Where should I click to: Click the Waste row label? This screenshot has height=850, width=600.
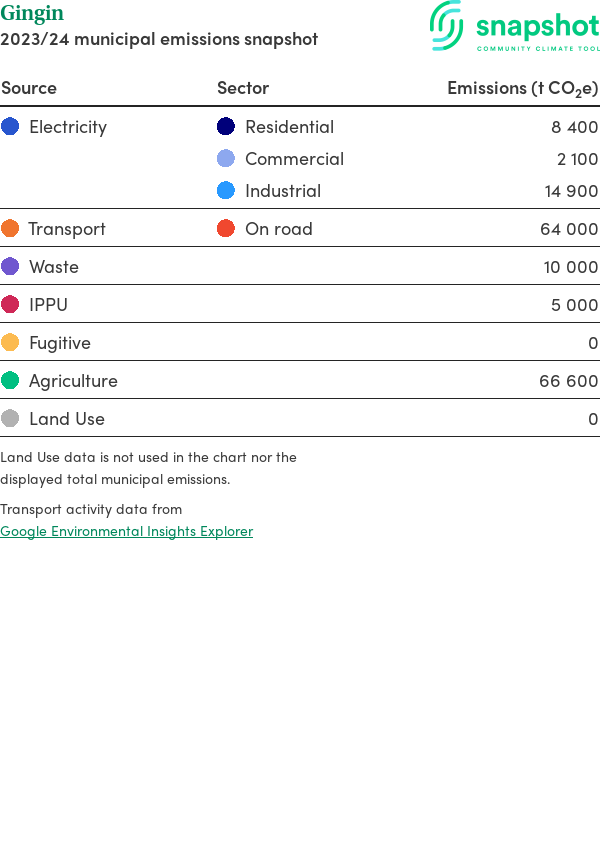(53, 266)
